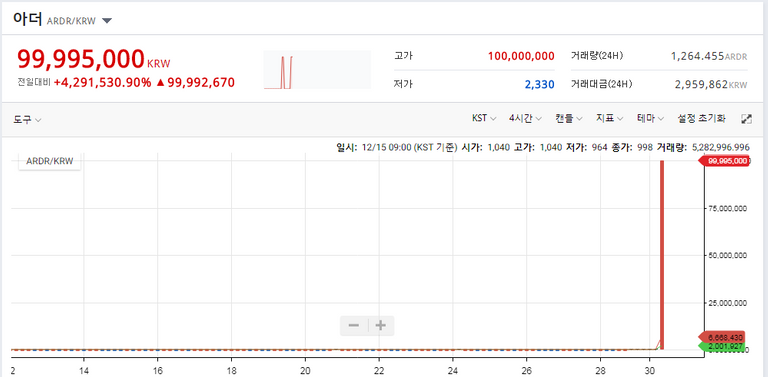
Task: Click the 설정 초기화 reset button
Action: coord(701,118)
